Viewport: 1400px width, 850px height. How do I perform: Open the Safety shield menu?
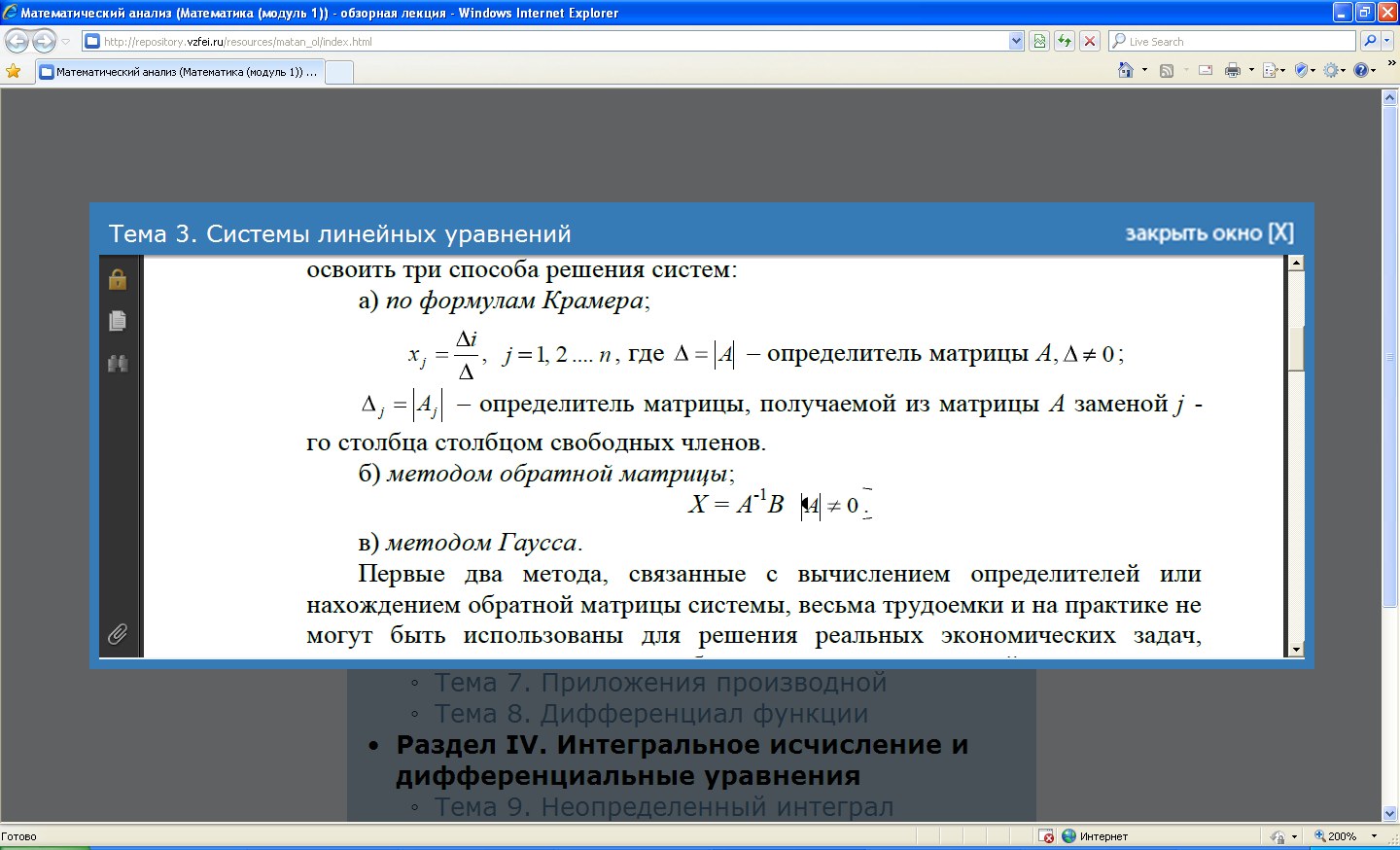1305,70
